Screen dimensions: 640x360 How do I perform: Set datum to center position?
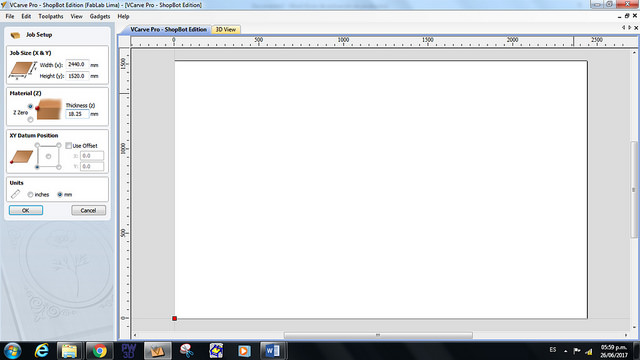pyautogui.click(x=48, y=156)
